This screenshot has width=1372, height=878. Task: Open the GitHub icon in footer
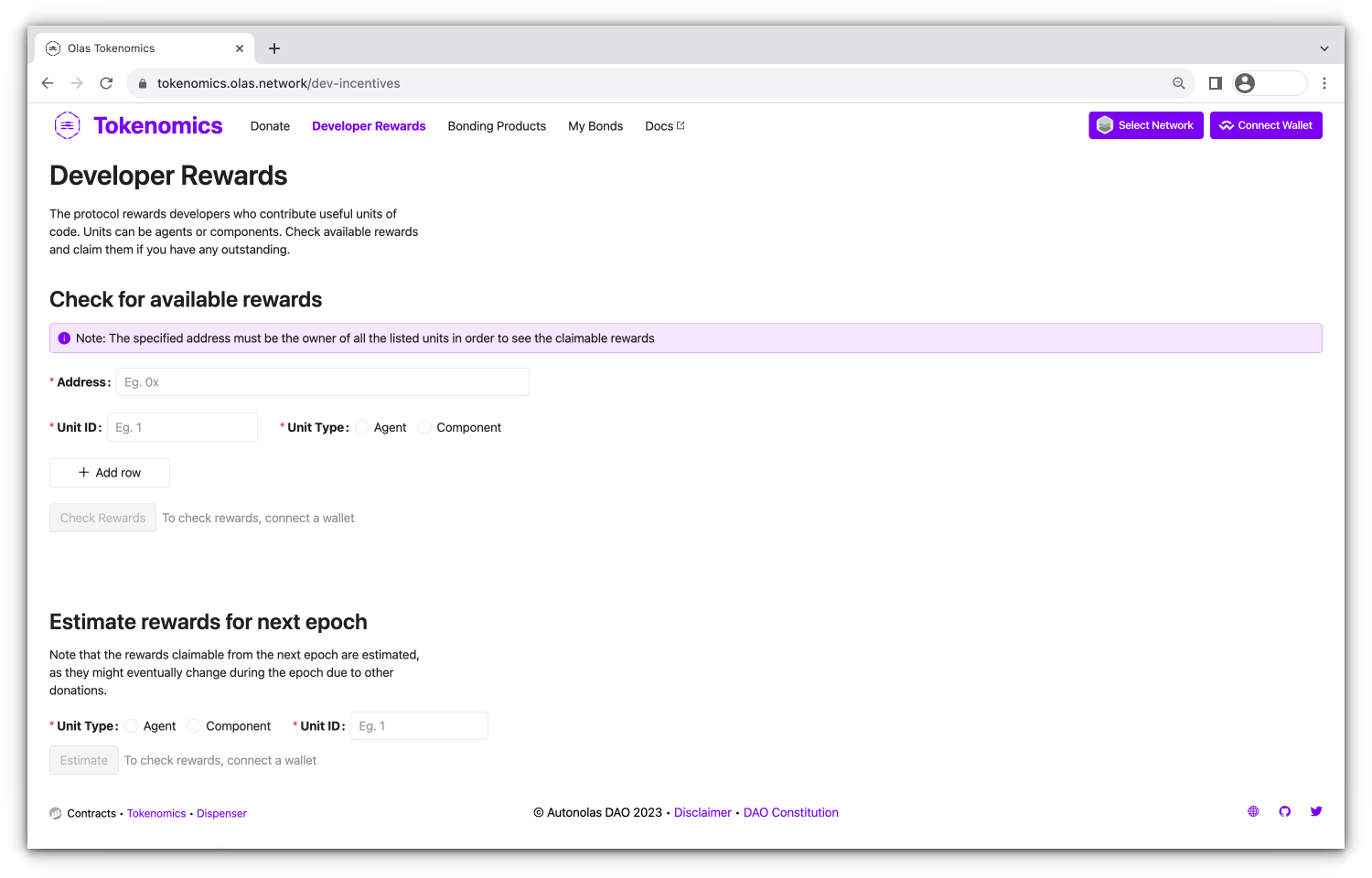click(1284, 811)
